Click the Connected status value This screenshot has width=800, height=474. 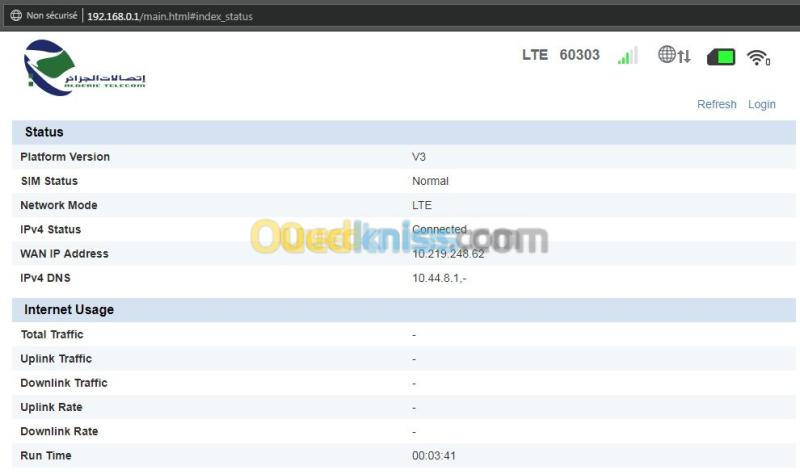point(439,230)
